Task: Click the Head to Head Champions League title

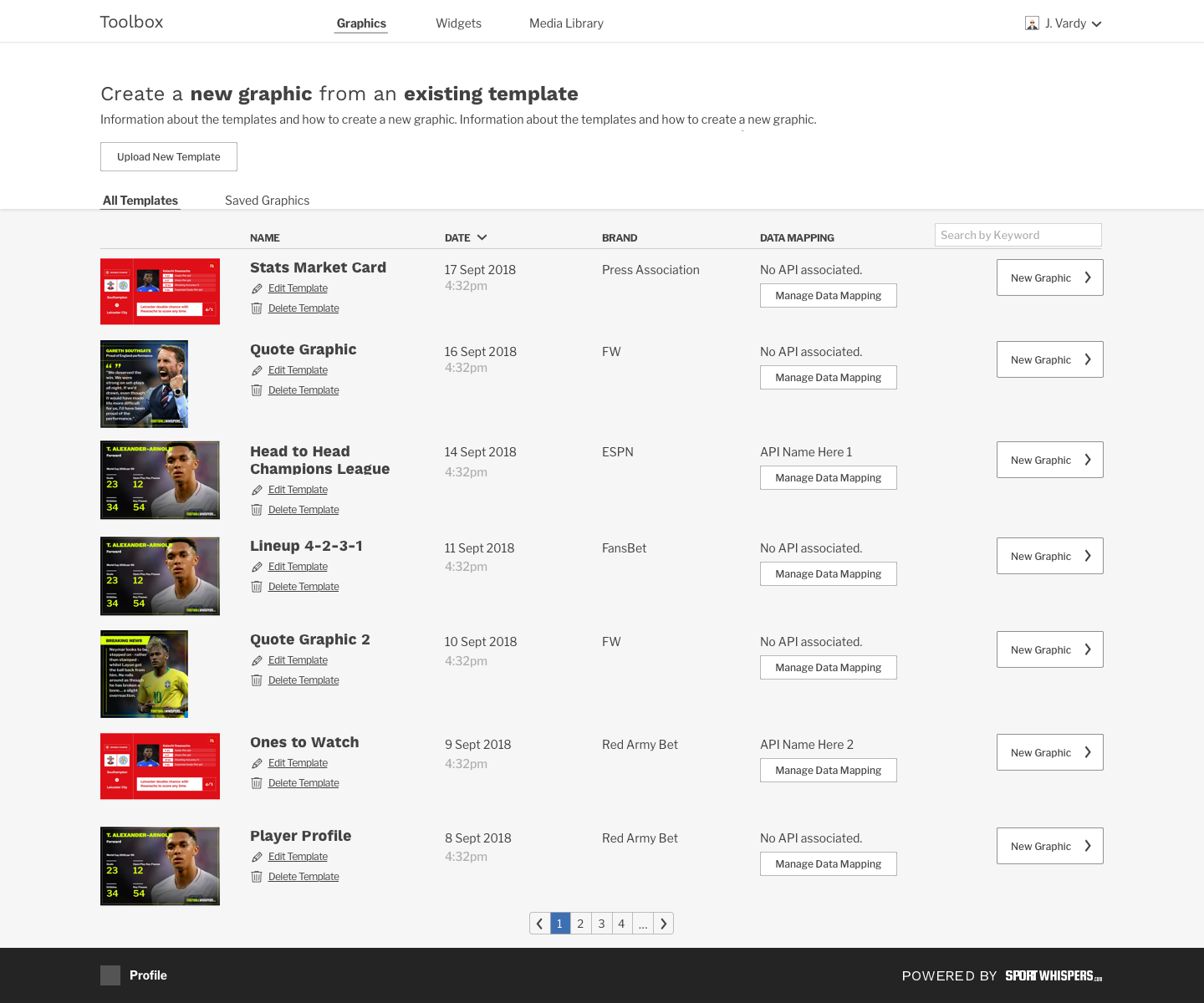Action: (319, 460)
